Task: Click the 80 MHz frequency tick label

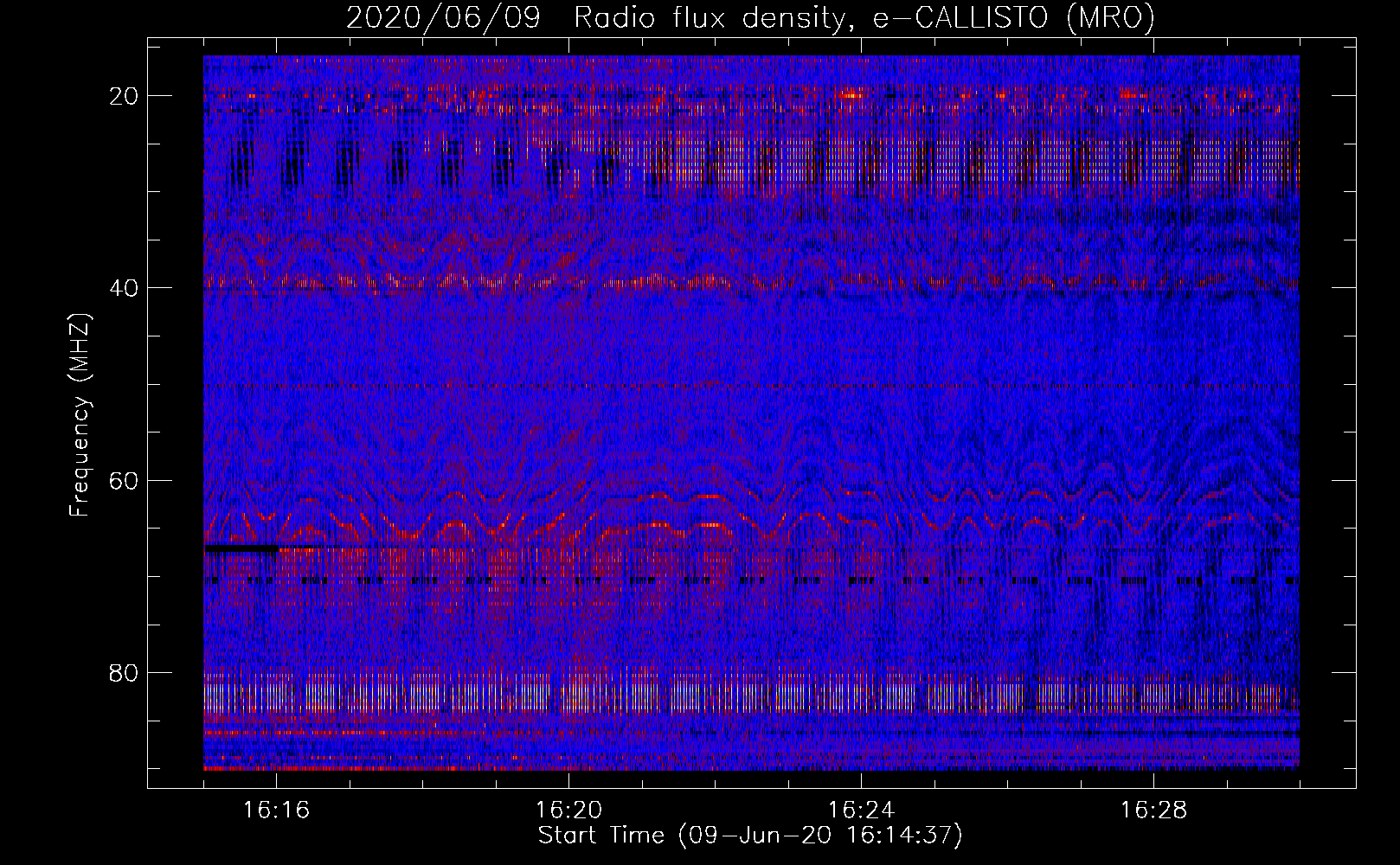Action: [125, 673]
